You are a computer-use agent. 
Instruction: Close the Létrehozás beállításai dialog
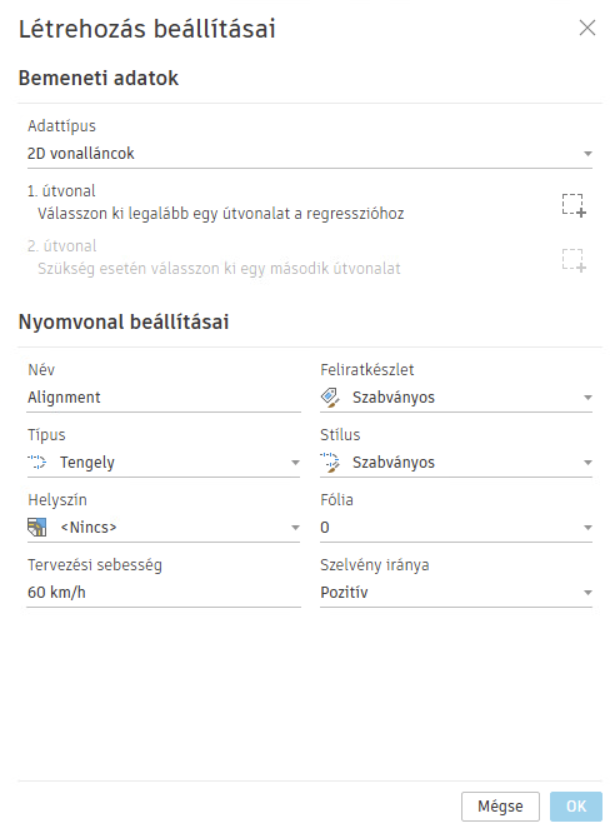(x=588, y=29)
